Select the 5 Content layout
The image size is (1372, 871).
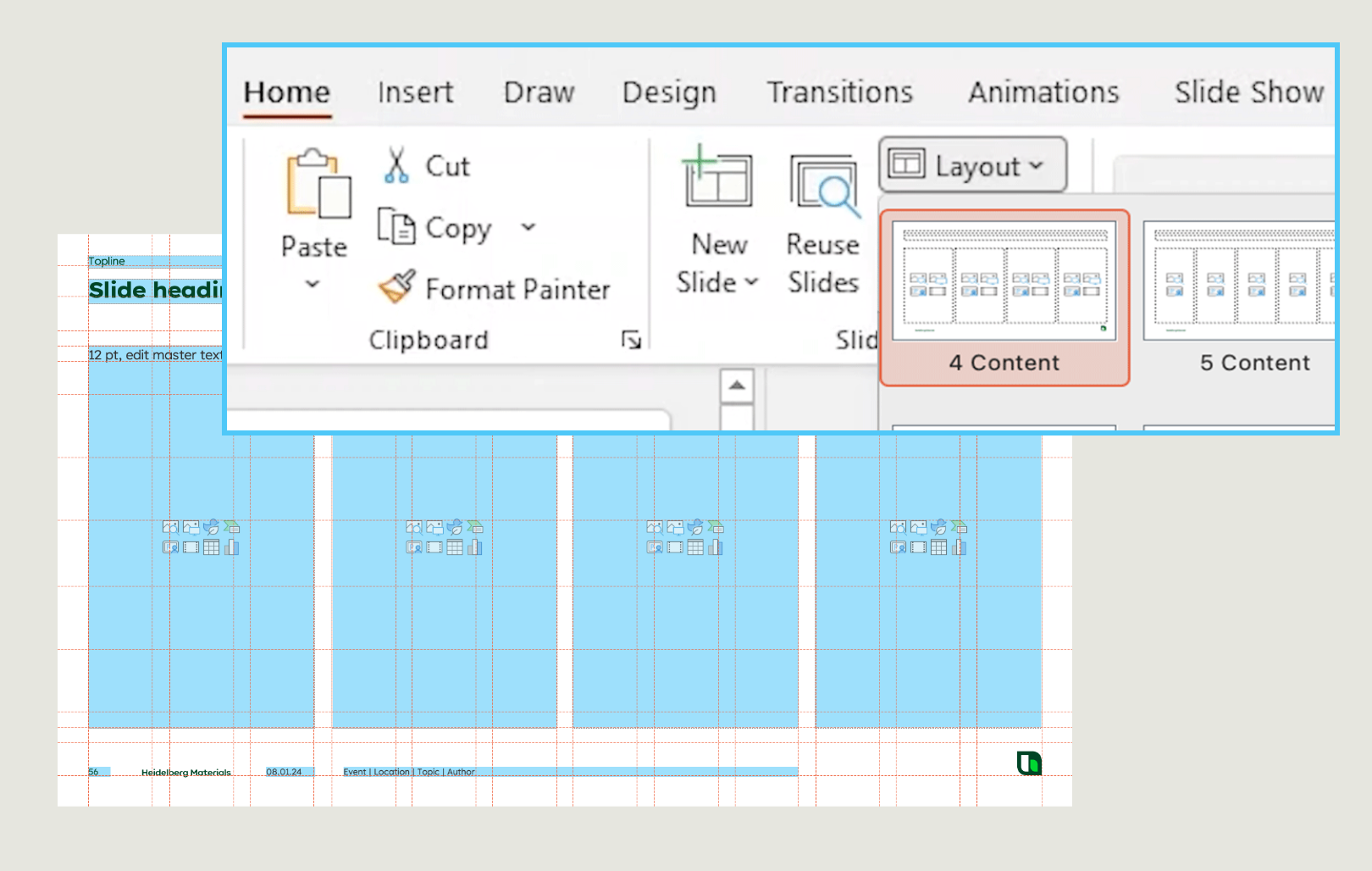tap(1239, 298)
